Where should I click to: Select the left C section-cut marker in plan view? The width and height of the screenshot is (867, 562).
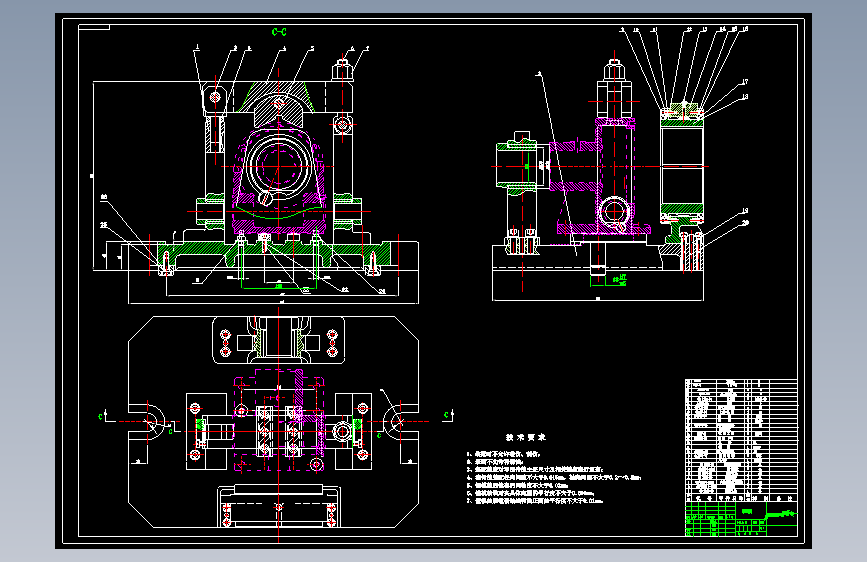[101, 416]
